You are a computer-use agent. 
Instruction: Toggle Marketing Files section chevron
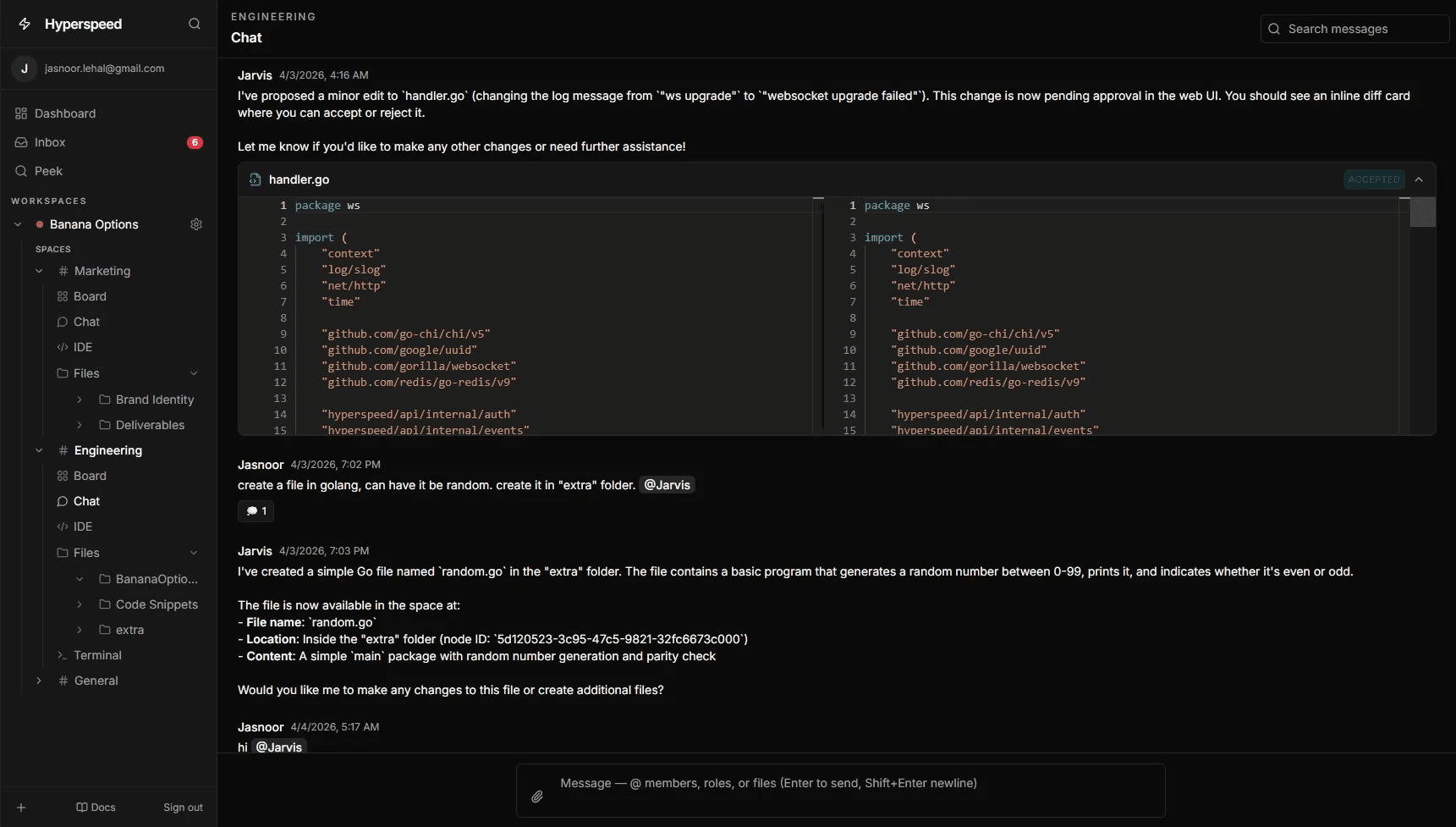(x=194, y=373)
